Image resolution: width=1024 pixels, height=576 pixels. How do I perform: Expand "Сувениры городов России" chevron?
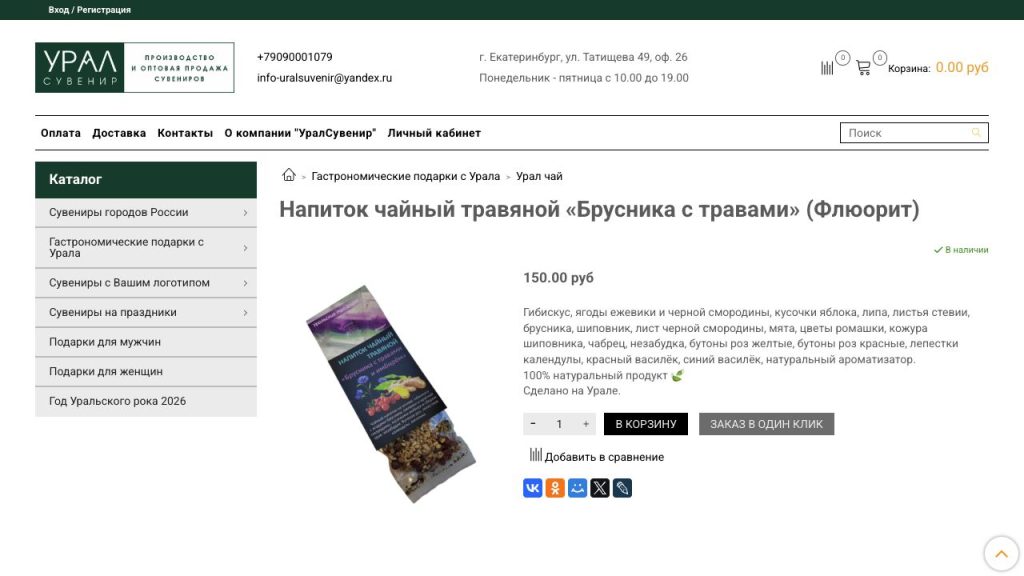[x=246, y=212]
